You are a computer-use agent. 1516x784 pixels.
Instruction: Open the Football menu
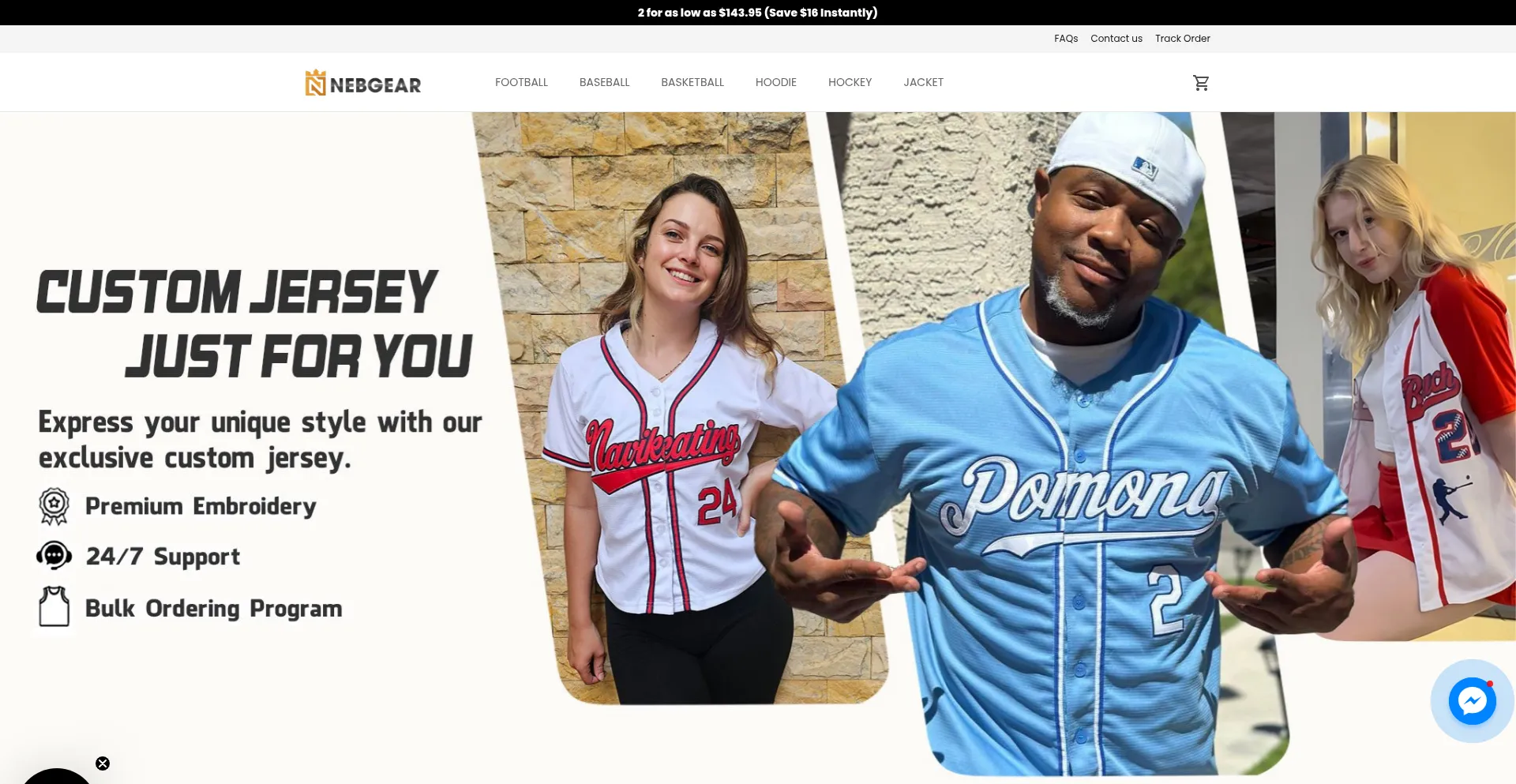(x=521, y=82)
